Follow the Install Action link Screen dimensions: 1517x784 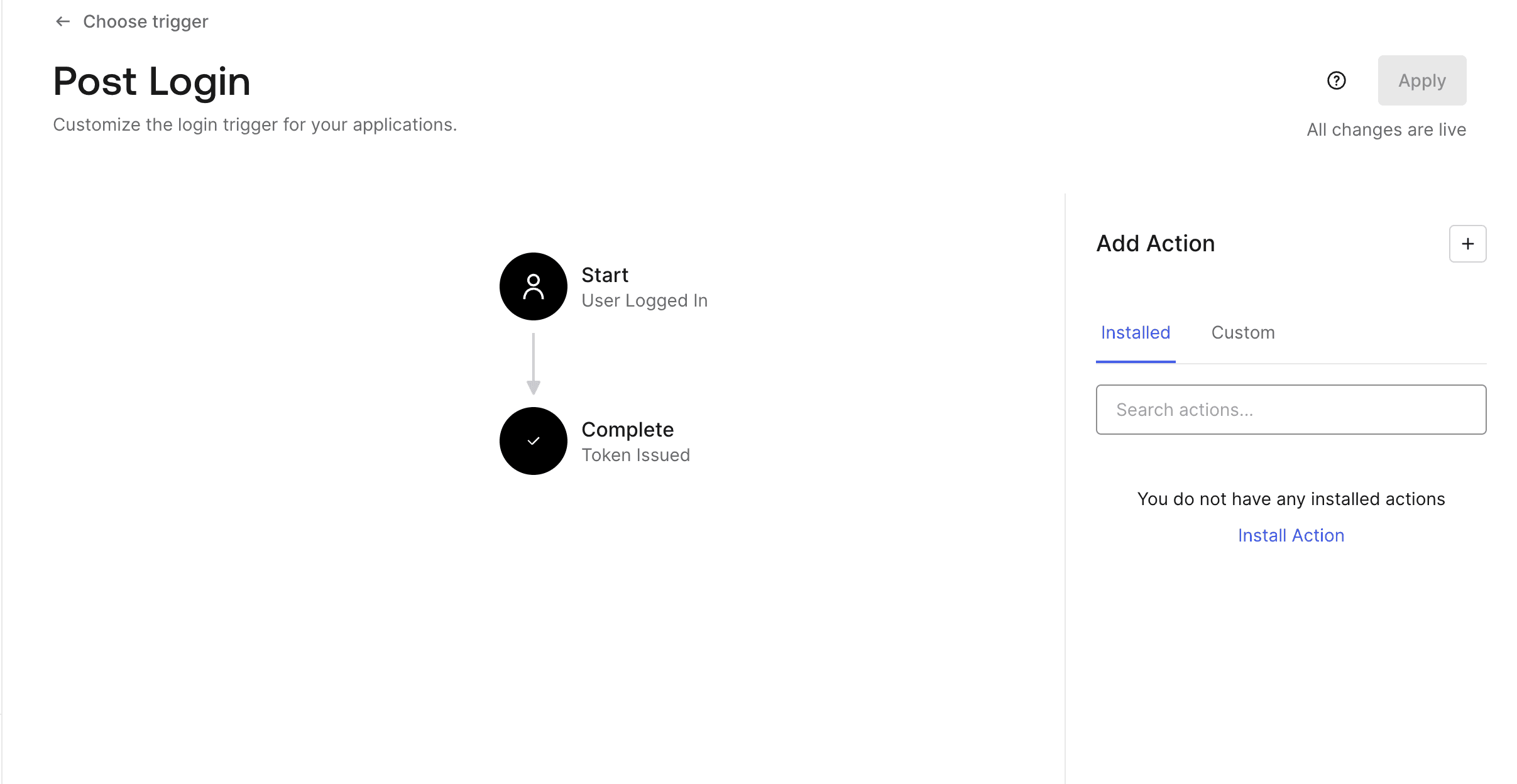click(x=1291, y=535)
